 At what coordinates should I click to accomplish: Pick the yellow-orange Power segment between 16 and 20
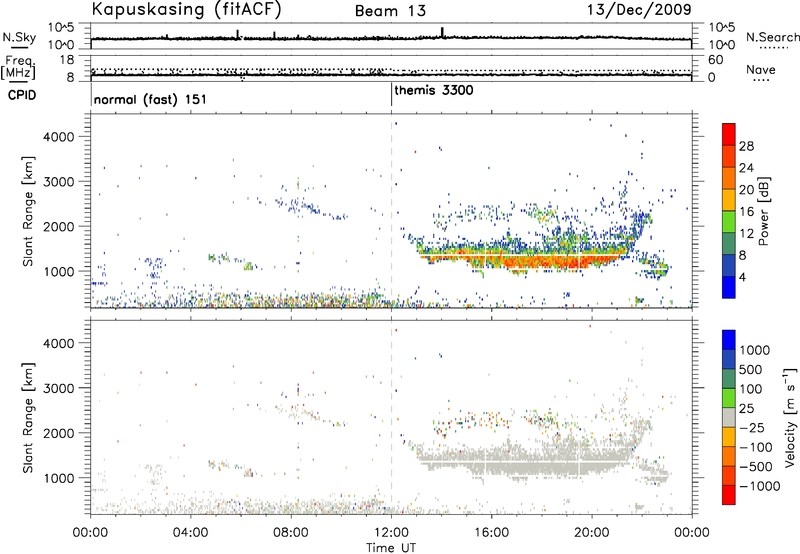(729, 200)
